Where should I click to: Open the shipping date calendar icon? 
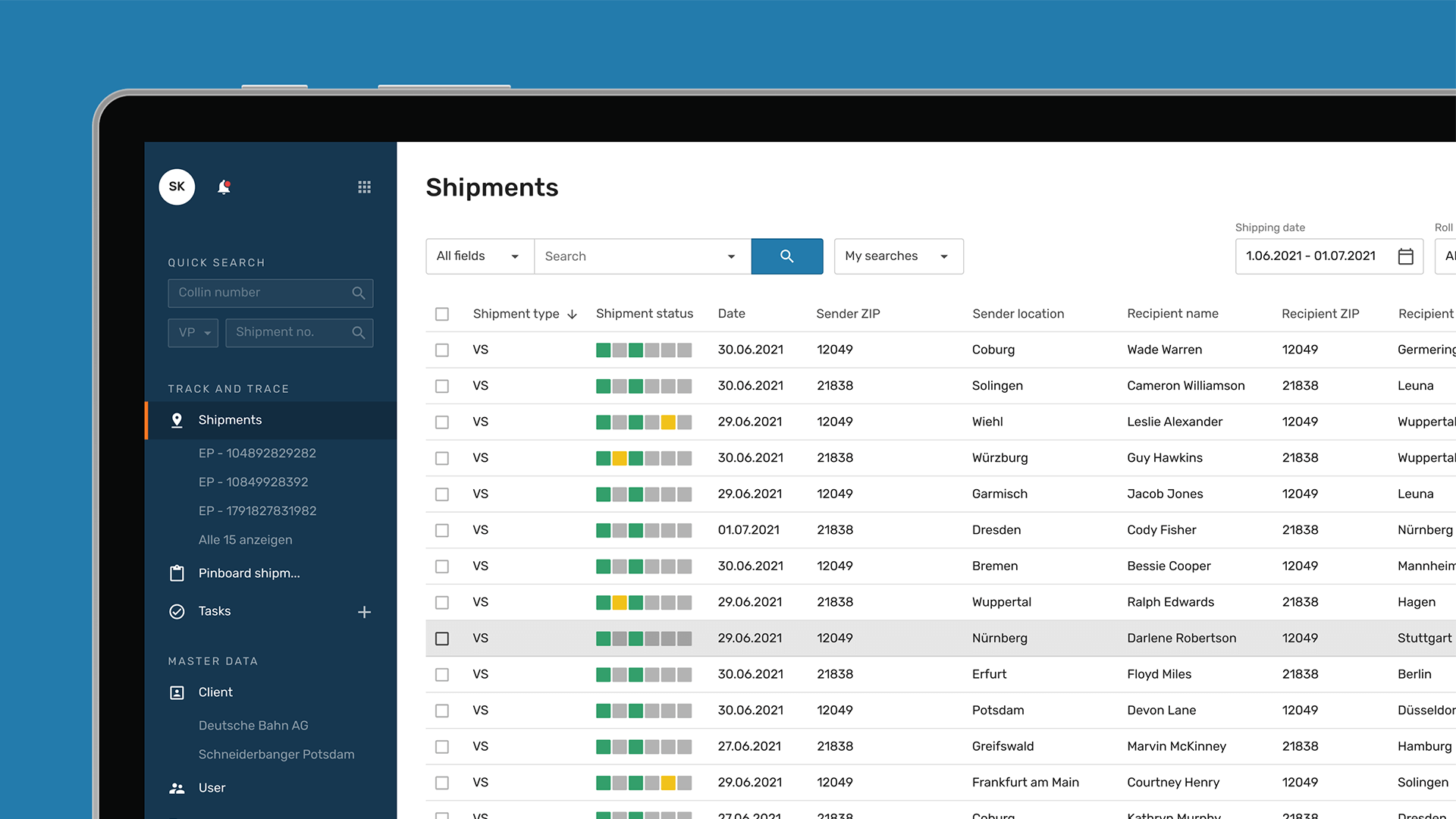click(1405, 256)
